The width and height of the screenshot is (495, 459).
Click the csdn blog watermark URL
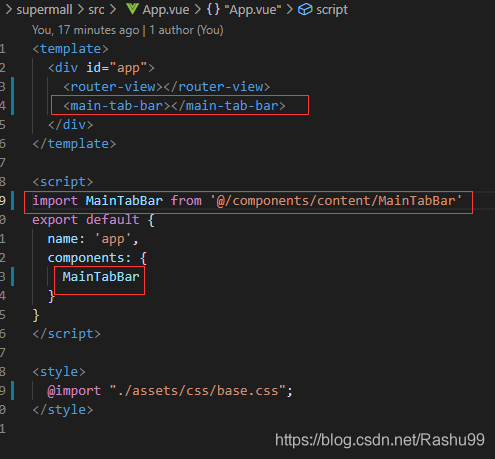pyautogui.click(x=380, y=440)
